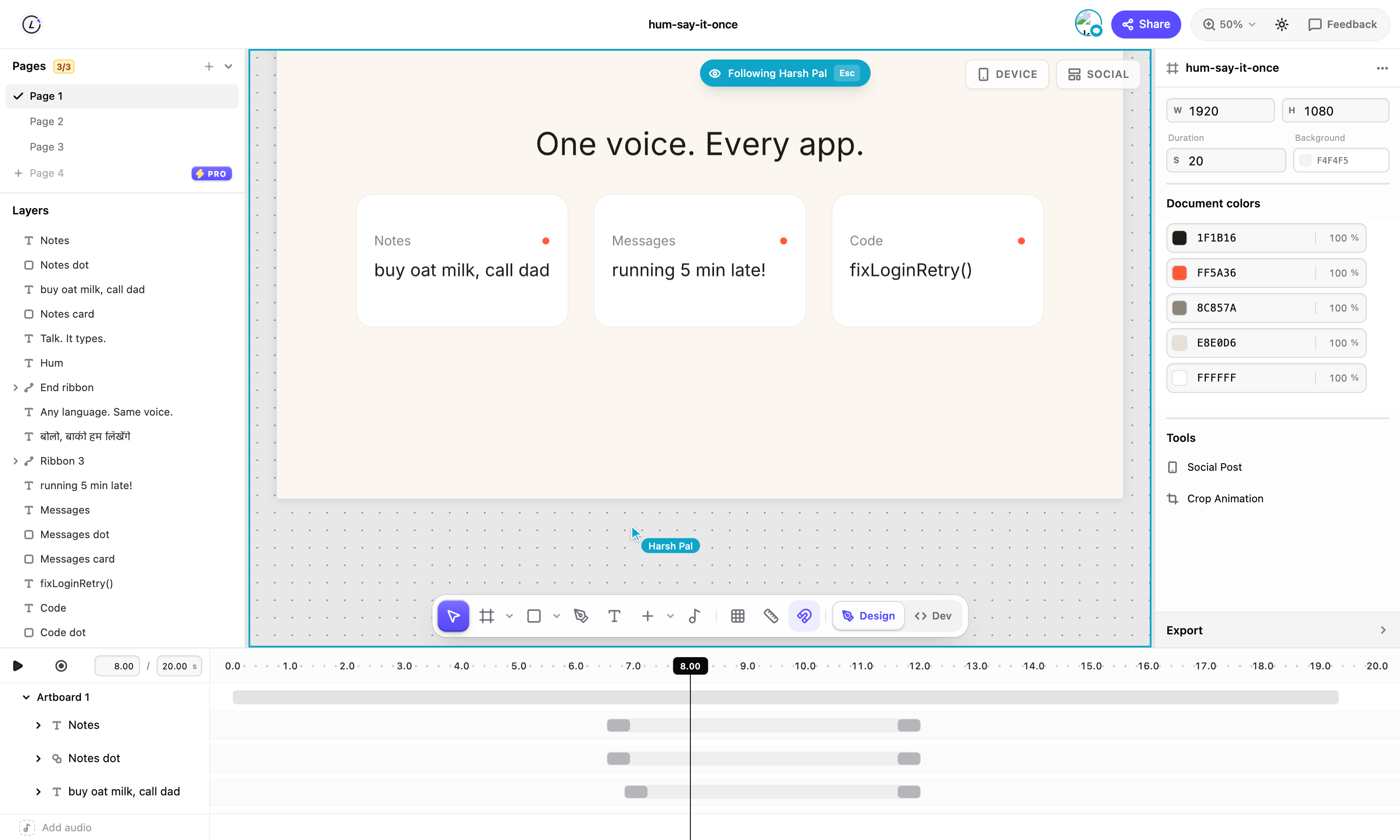Screen dimensions: 1400x840
Task: Toggle the timeline record button
Action: pyautogui.click(x=61, y=666)
